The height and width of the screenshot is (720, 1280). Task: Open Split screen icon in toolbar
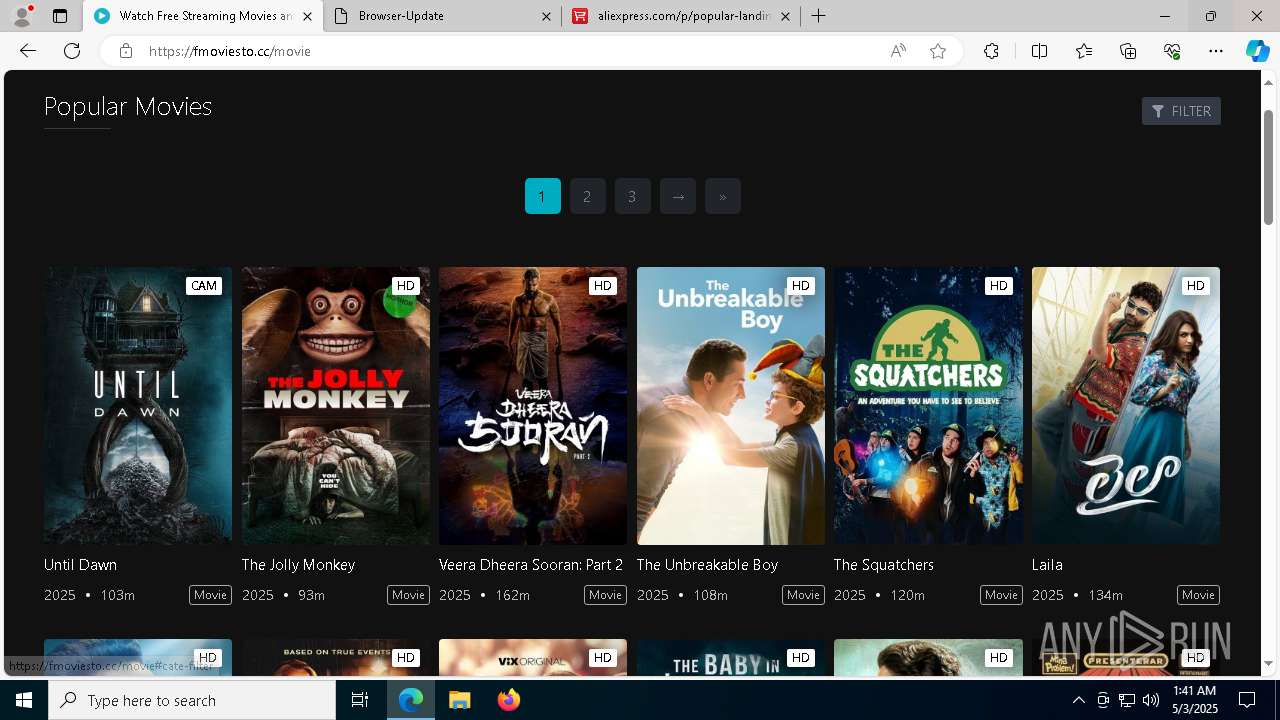tap(1039, 51)
